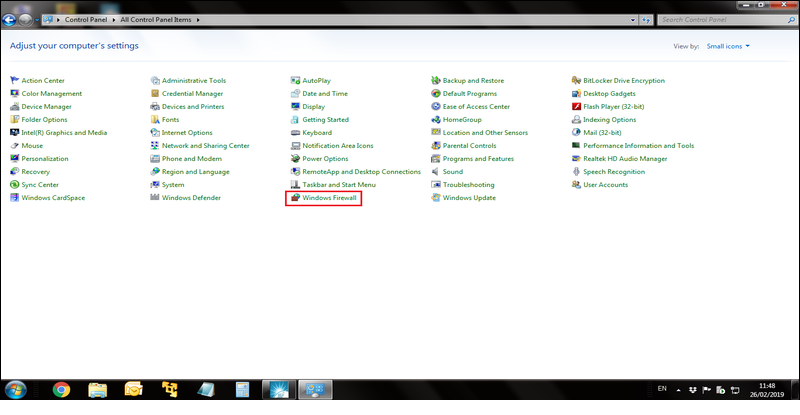Open Windows CardSpace link
This screenshot has width=800, height=415.
(53, 198)
